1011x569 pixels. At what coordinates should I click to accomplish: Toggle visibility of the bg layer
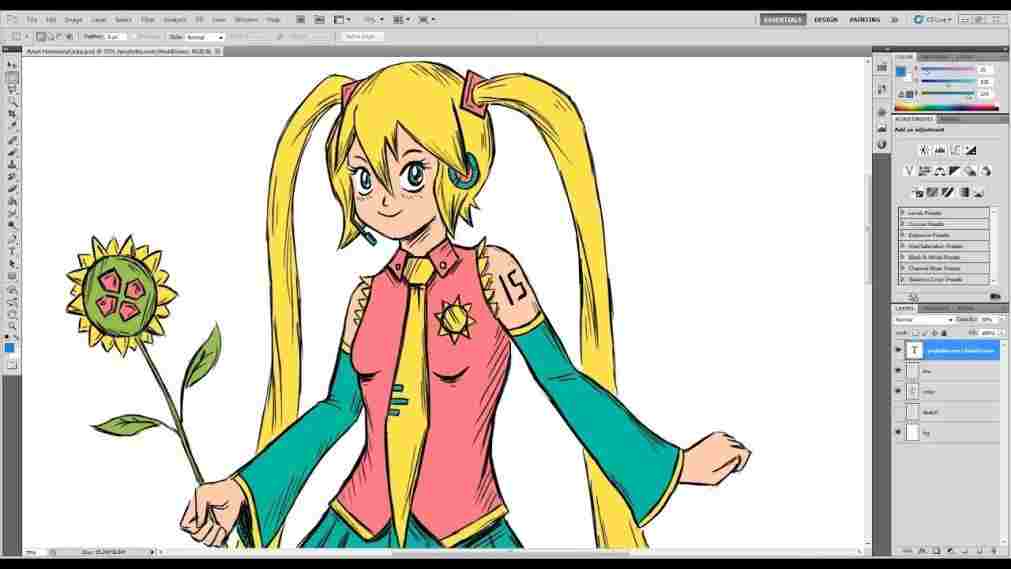click(x=898, y=433)
